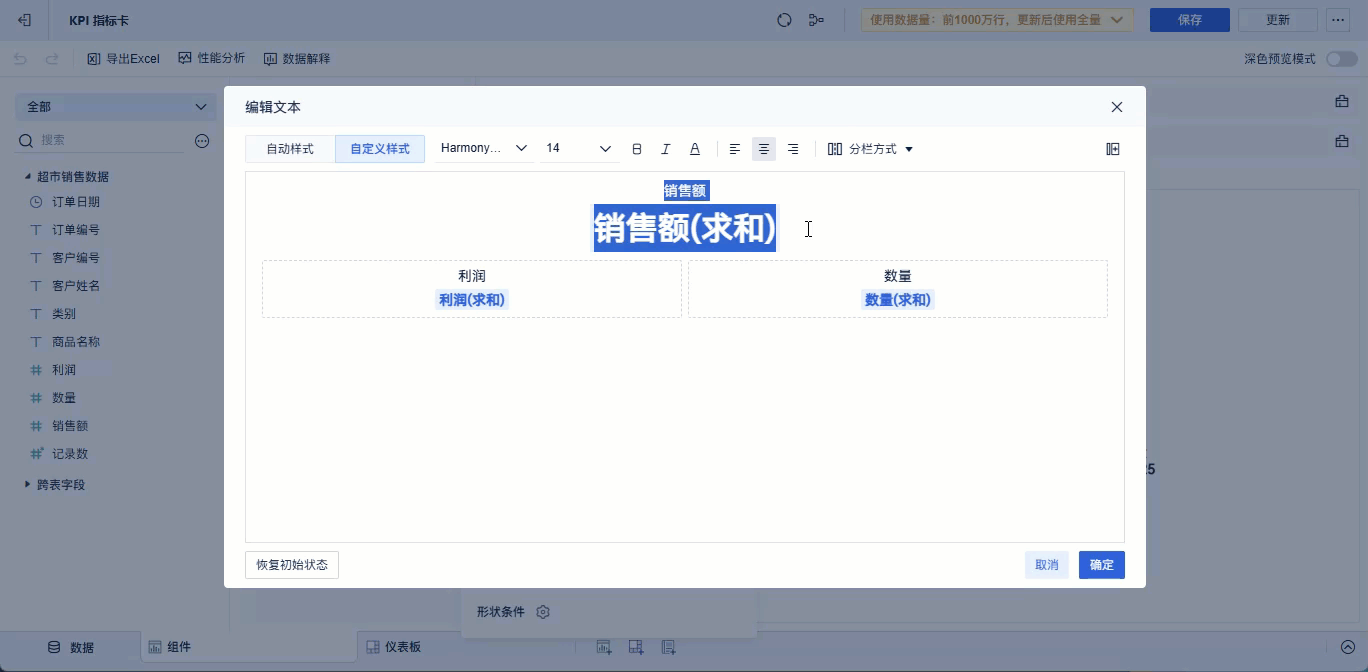1368x672 pixels.
Task: Switch to the 仪表板 tab
Action: pyautogui.click(x=397, y=646)
